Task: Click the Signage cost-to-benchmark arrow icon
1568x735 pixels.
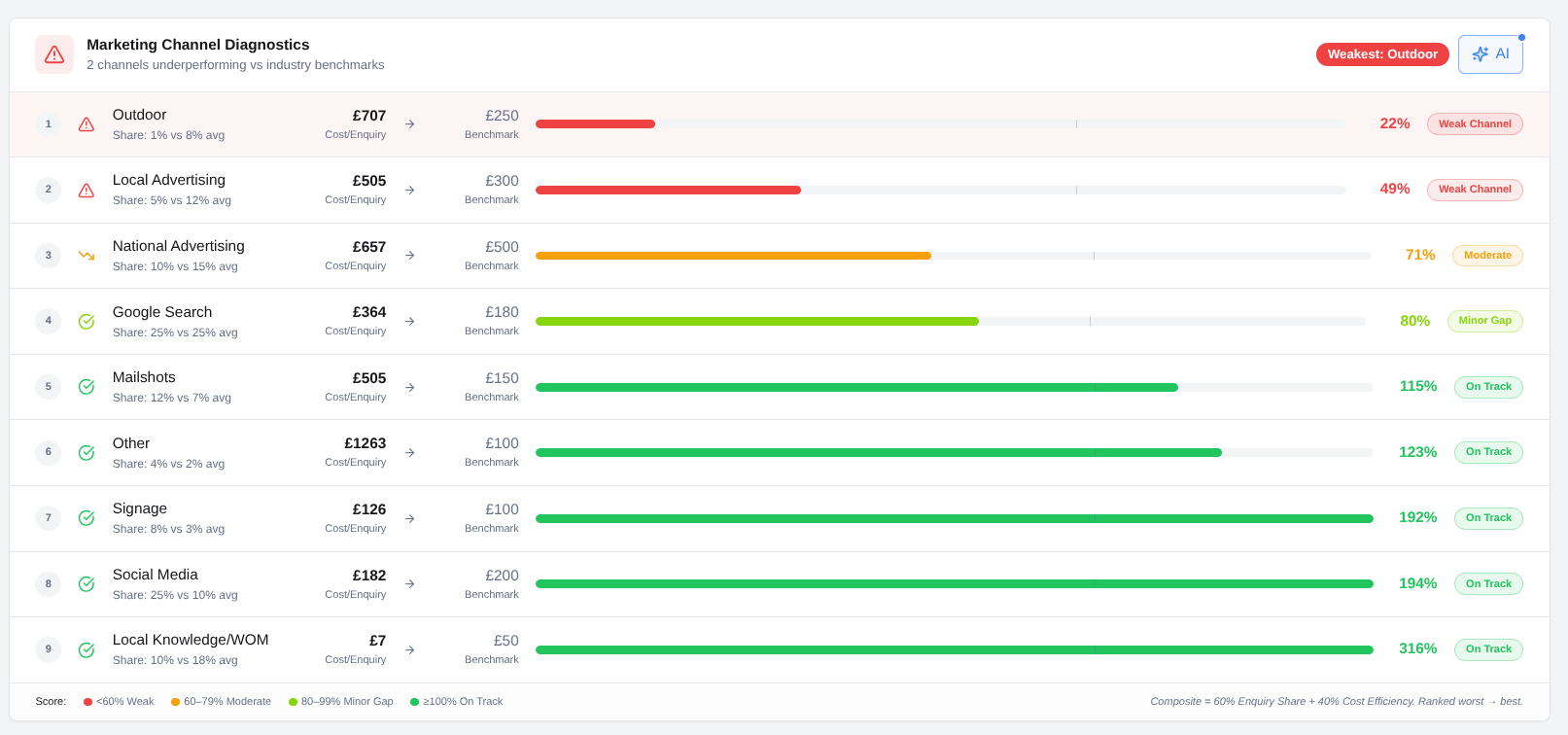Action: [410, 519]
